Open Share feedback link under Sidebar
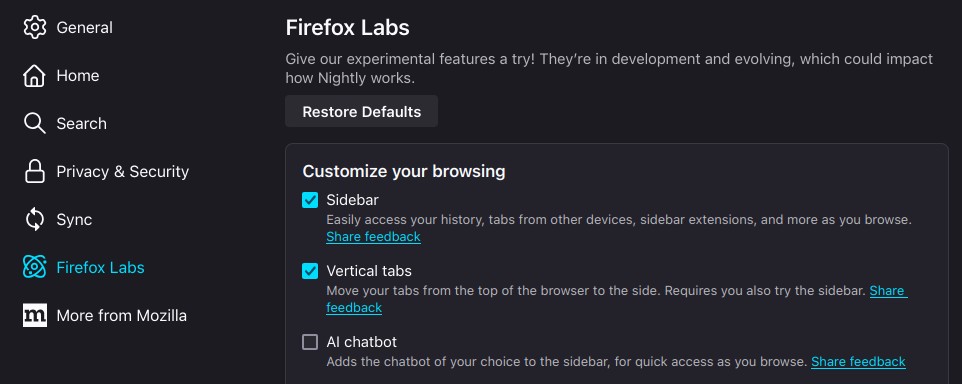Screen dimensions: 962x384 (373, 237)
